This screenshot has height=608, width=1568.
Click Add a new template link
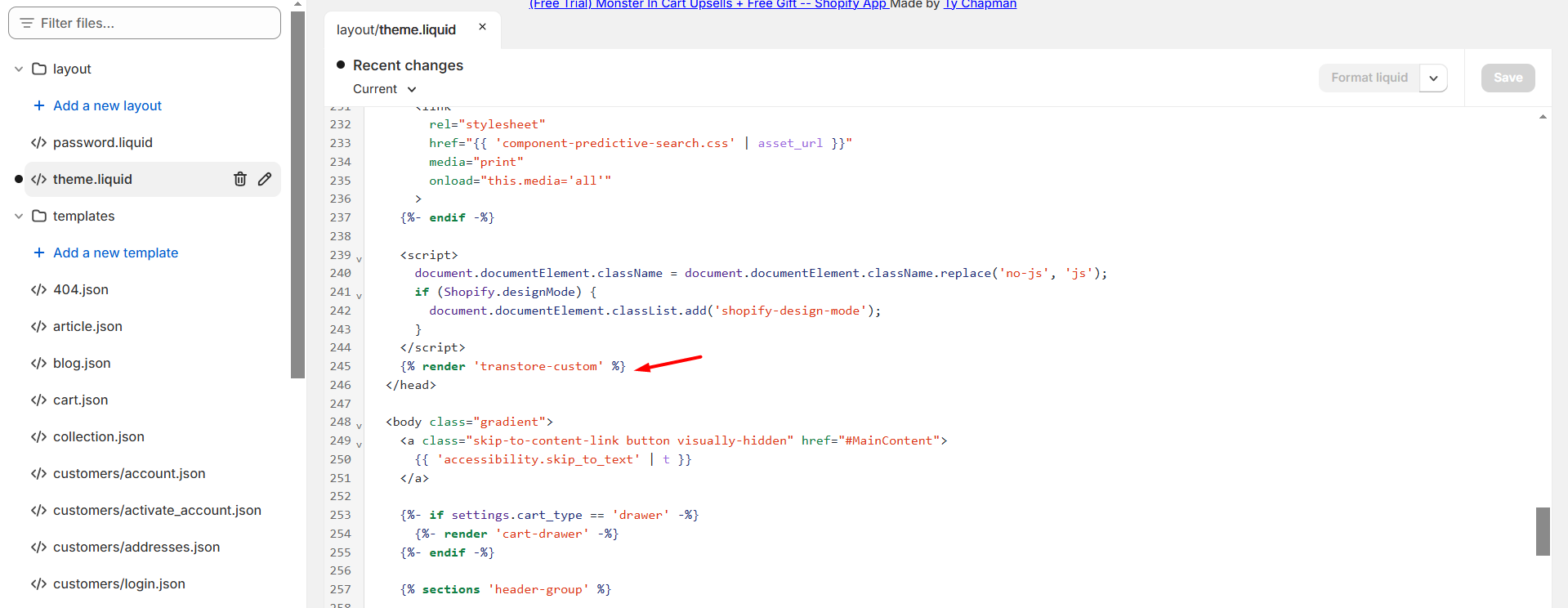tap(115, 253)
